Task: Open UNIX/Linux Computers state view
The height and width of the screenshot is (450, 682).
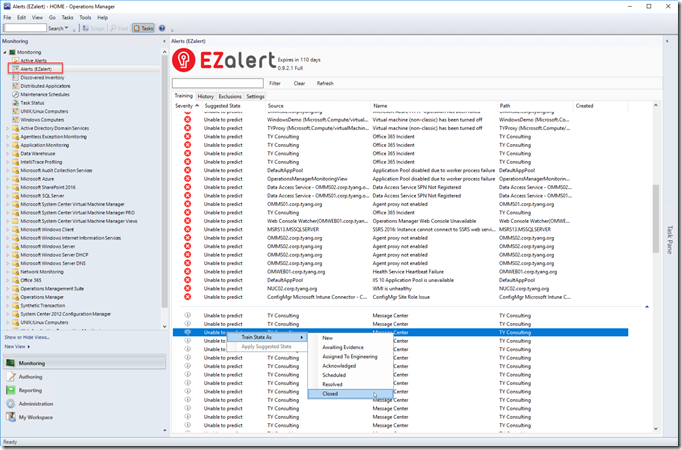Action: 44,111
